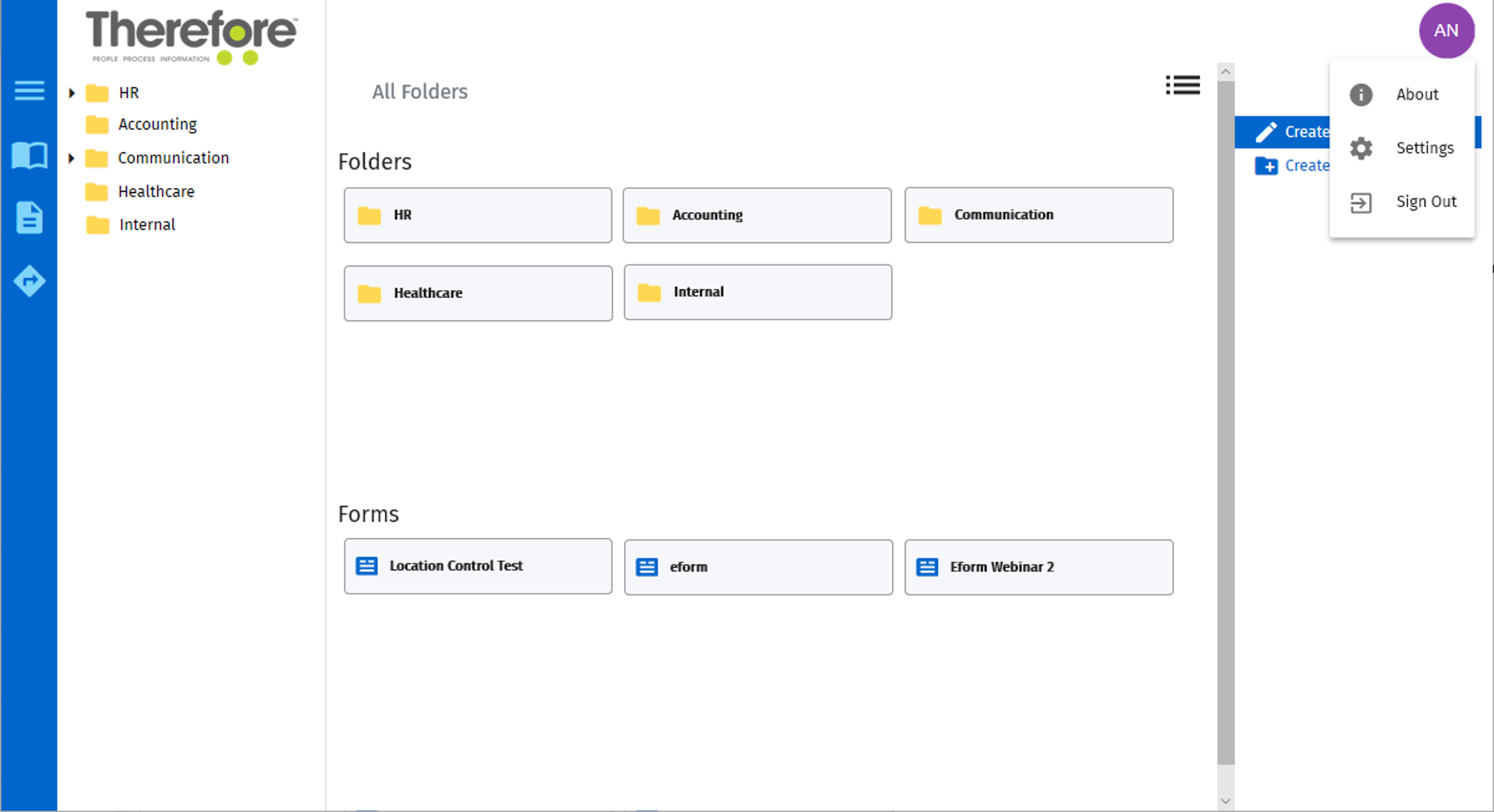This screenshot has width=1494, height=812.
Task: Expand the HR tree node arrow
Action: click(x=72, y=93)
